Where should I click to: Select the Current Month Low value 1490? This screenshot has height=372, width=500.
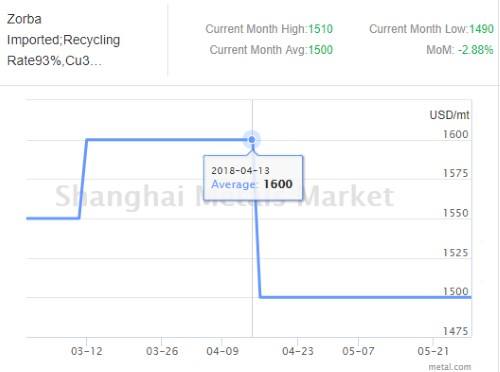[481, 29]
